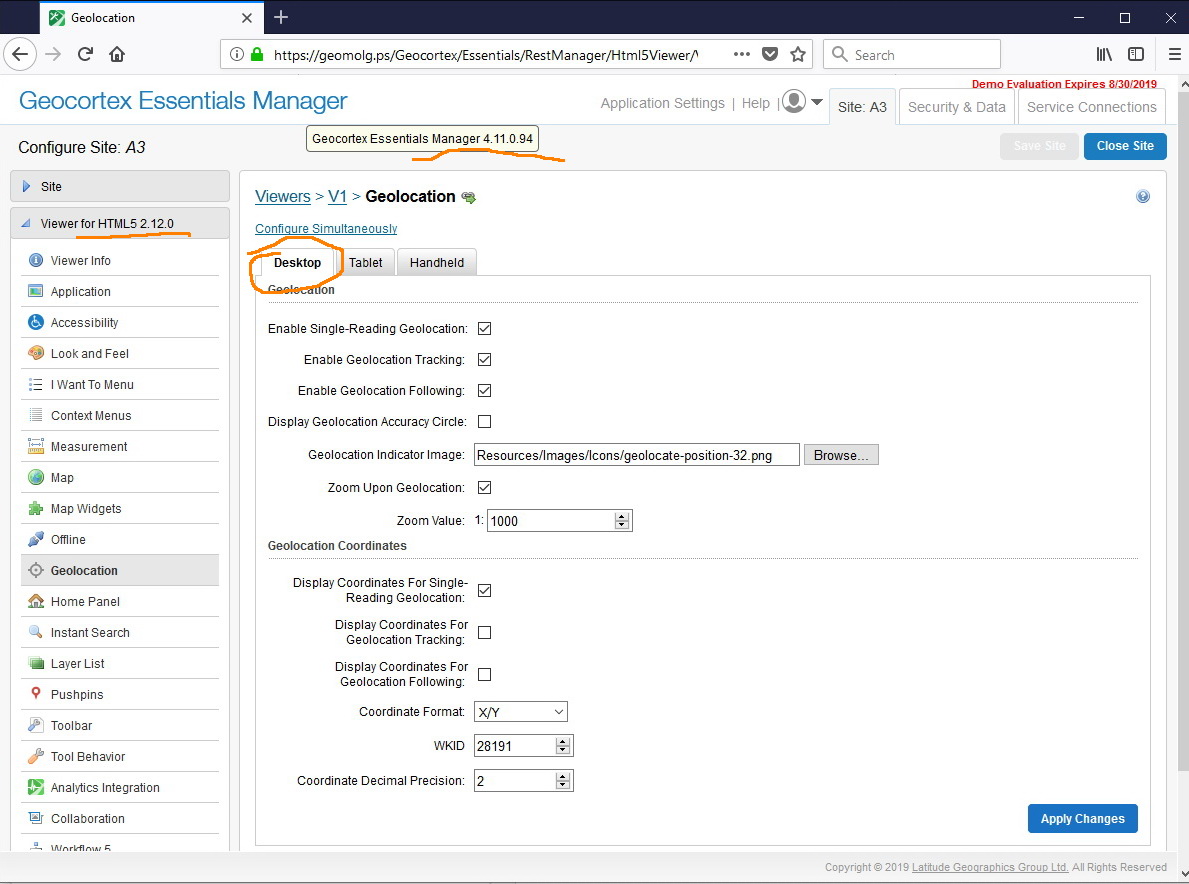Image resolution: width=1189 pixels, height=884 pixels.
Task: Click the browser home icon
Action: coord(117,54)
